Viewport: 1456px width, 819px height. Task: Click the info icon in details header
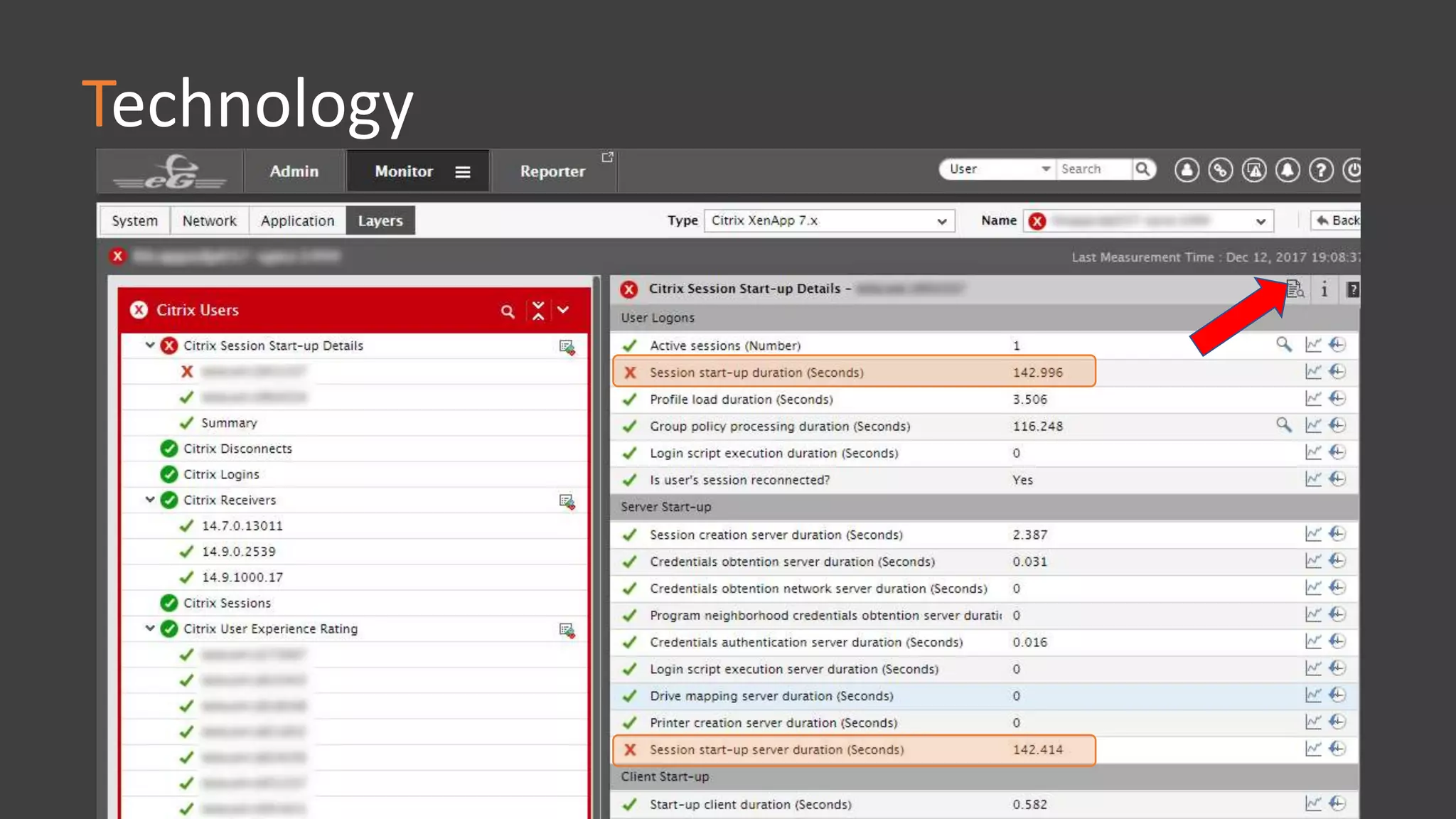pos(1324,289)
